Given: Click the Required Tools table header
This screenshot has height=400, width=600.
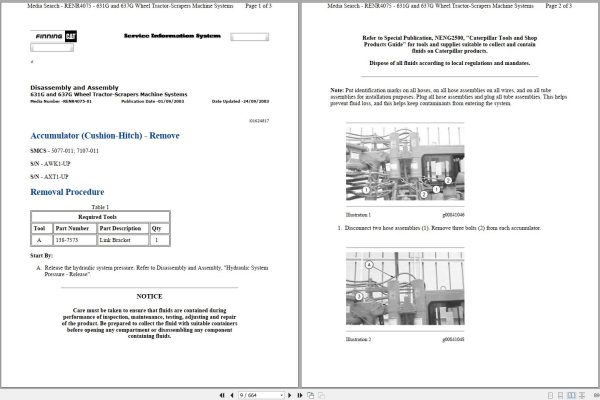Looking at the screenshot, I should coord(100,217).
